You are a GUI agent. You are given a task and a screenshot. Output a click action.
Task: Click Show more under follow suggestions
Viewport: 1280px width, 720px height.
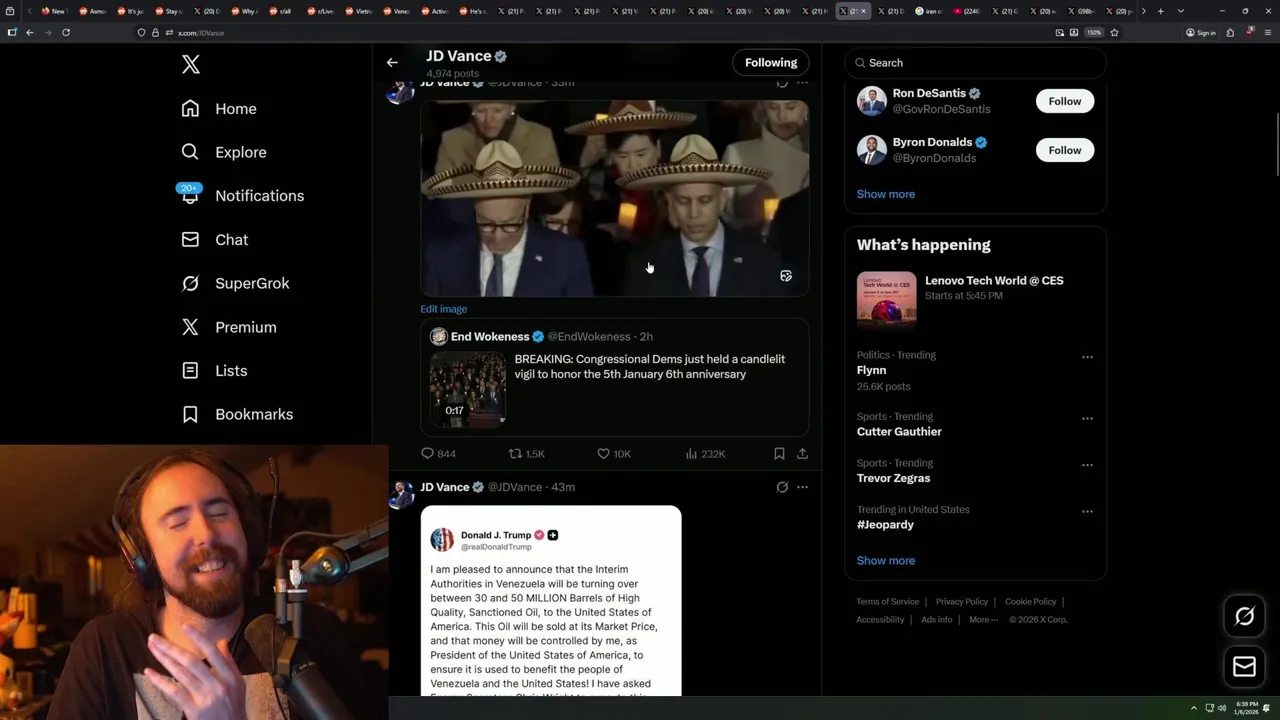coord(885,194)
